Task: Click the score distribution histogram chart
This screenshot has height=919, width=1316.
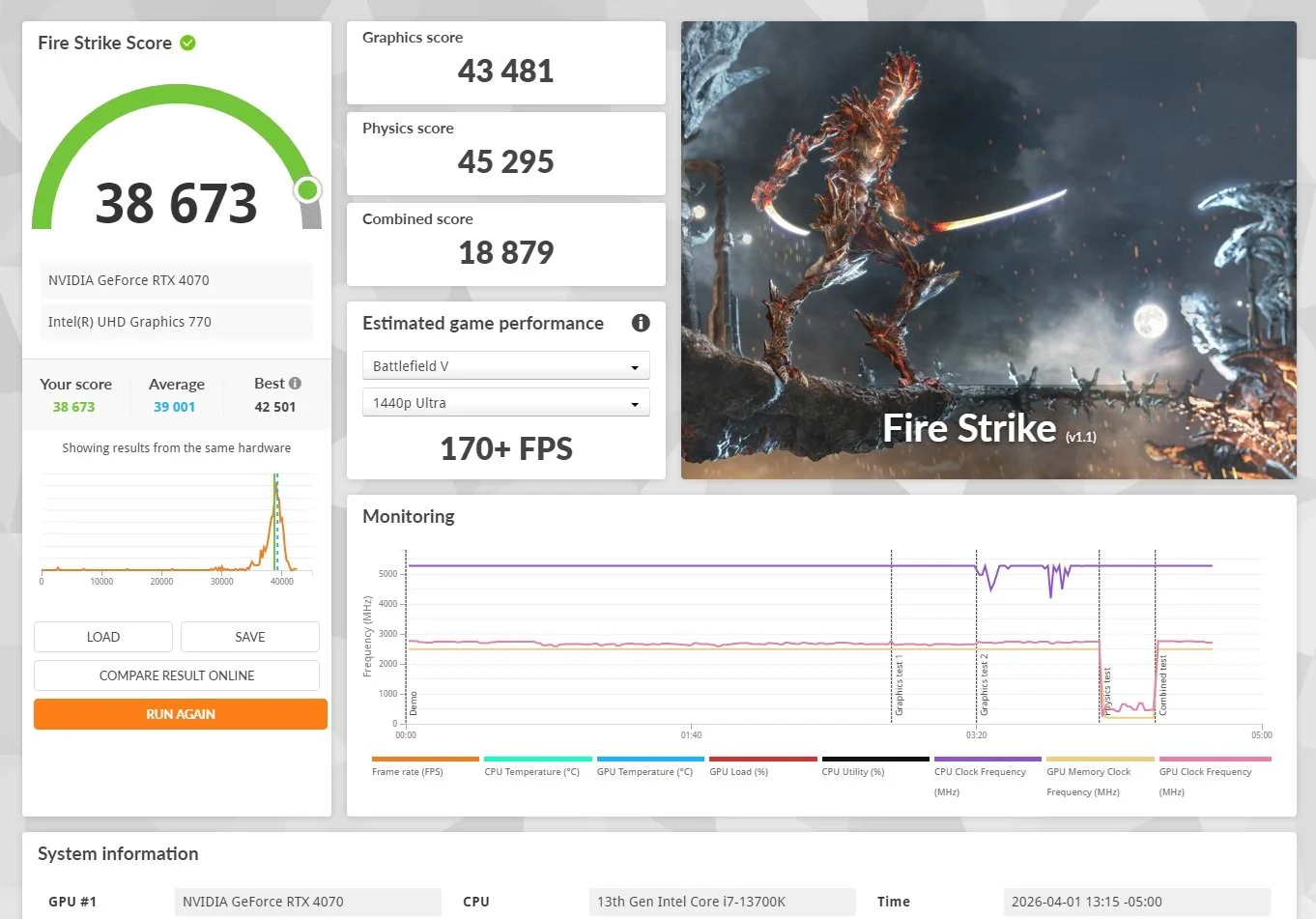Action: click(x=177, y=527)
